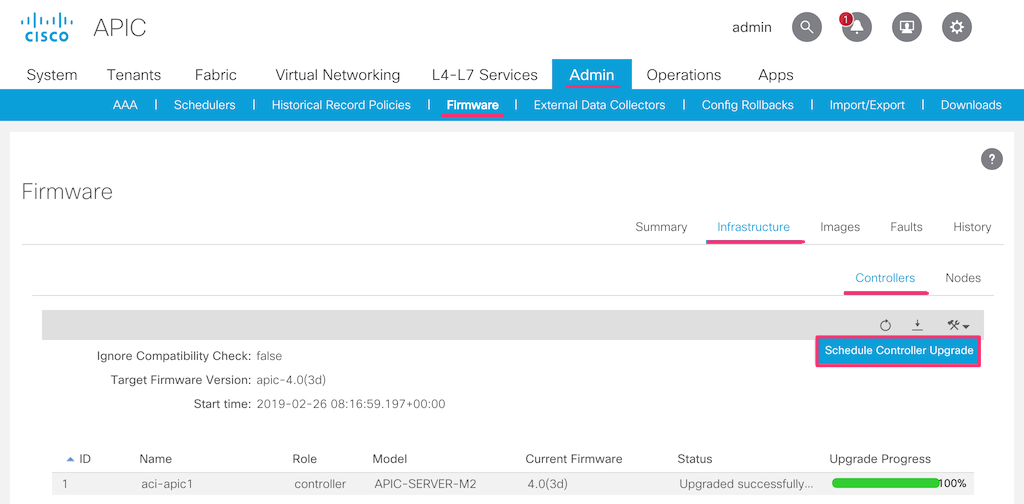Open the tools wrench dropdown
1024x504 pixels.
pyautogui.click(x=958, y=325)
